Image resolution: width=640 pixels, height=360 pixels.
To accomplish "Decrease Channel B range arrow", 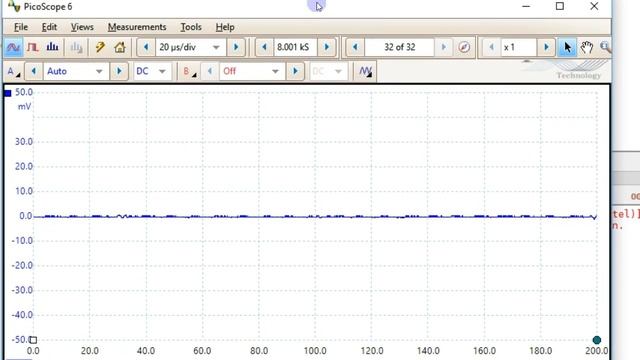I will click(x=210, y=71).
